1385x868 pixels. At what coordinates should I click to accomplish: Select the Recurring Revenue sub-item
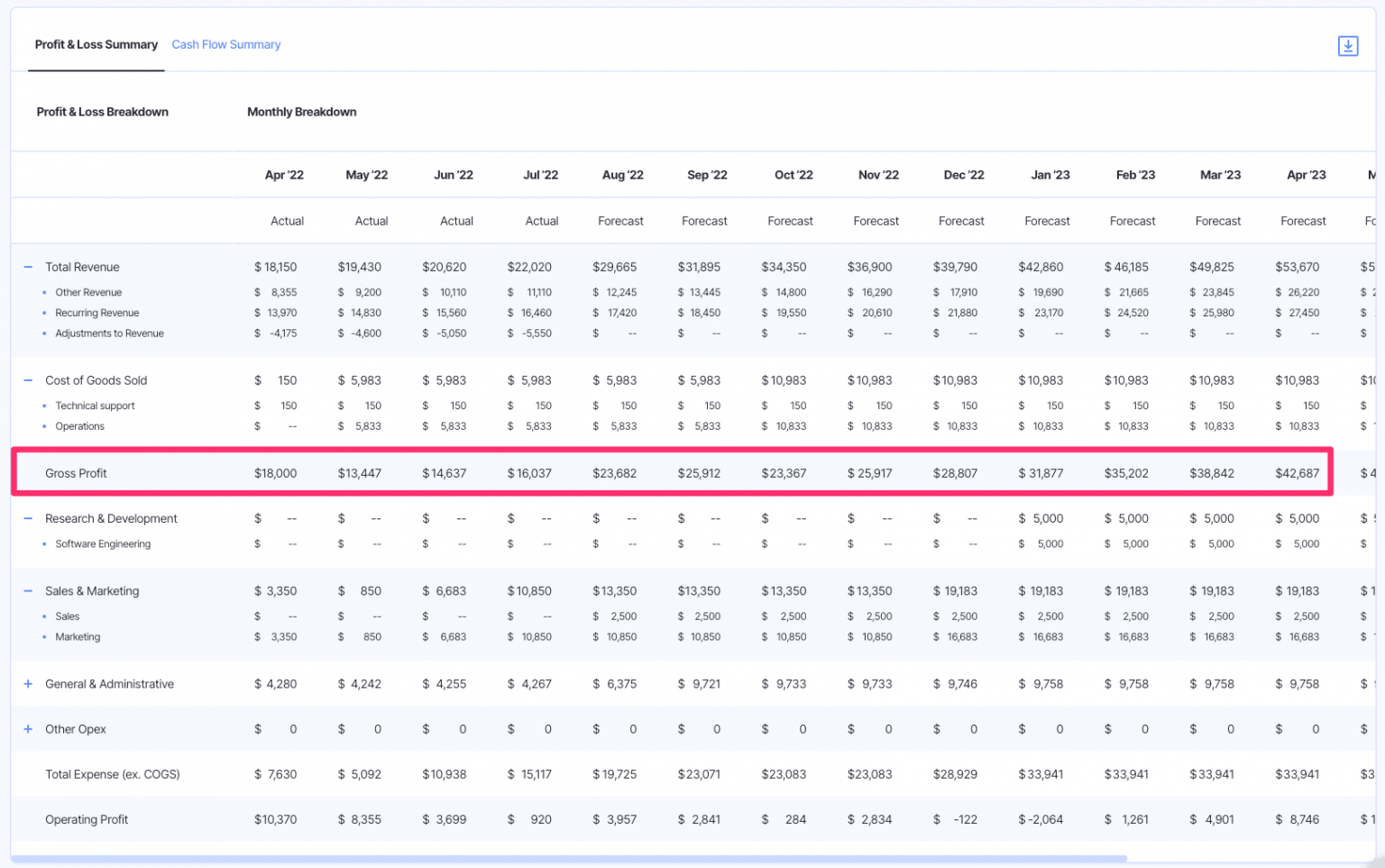(x=96, y=312)
